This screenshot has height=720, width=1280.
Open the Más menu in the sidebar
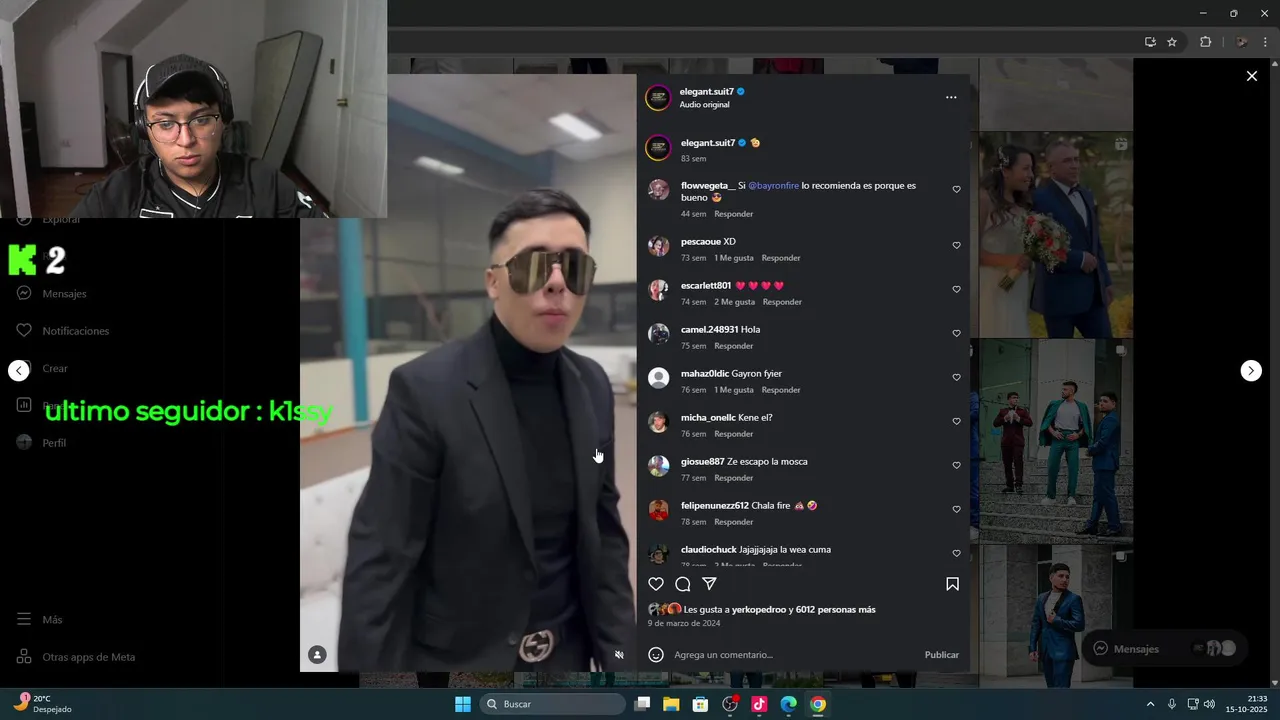[40, 620]
